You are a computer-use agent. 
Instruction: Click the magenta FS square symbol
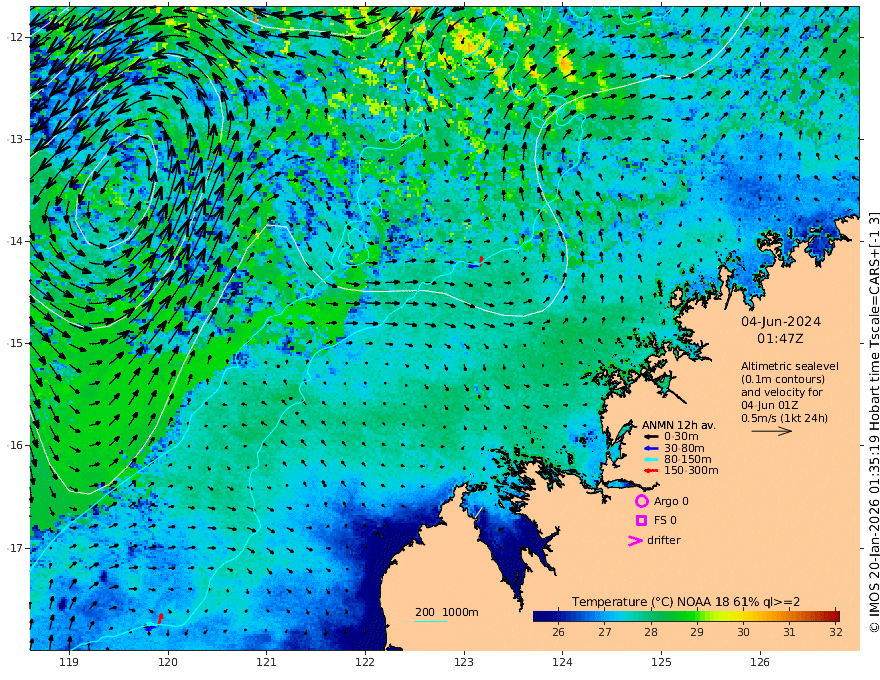pyautogui.click(x=641, y=521)
